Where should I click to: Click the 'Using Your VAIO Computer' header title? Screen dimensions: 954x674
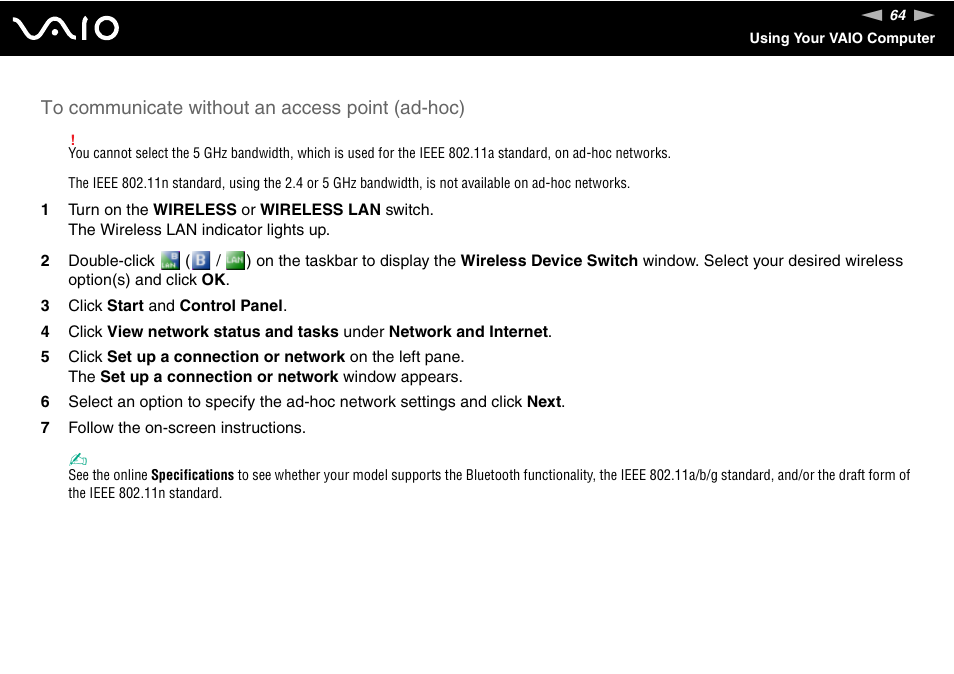842,38
